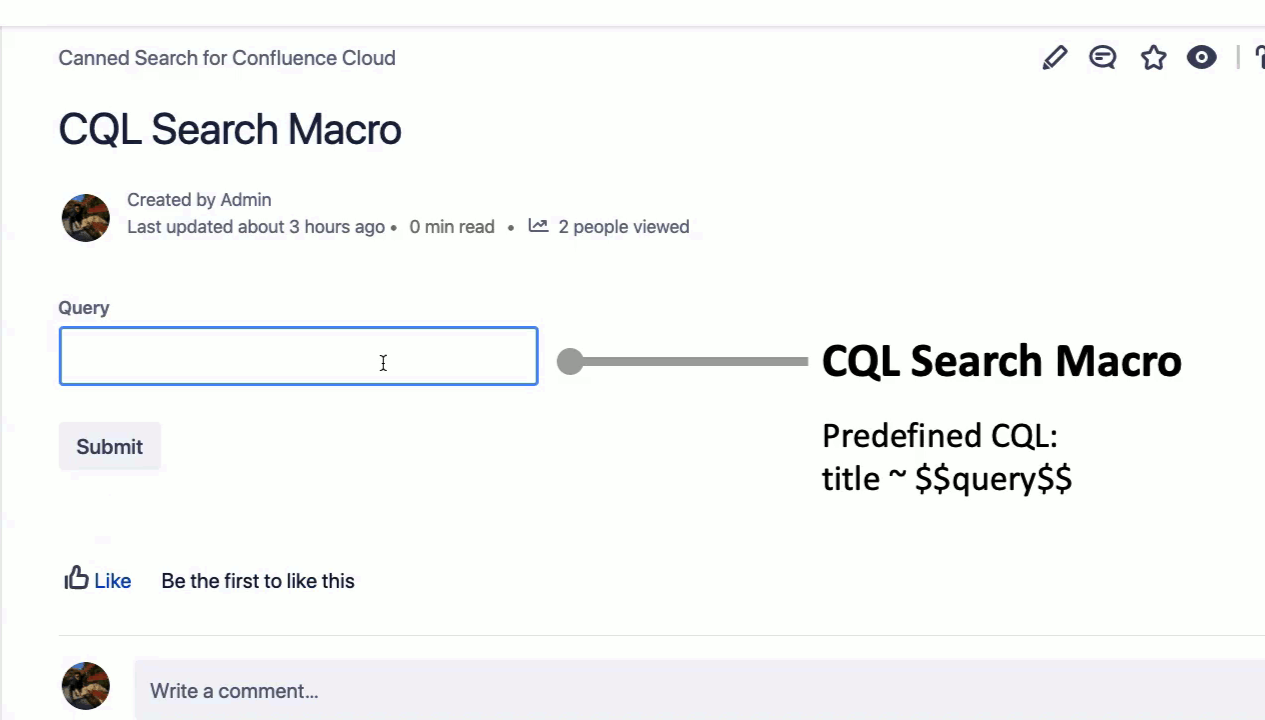
Task: Click the grey callout dot beside Query field
Action: [x=570, y=362]
